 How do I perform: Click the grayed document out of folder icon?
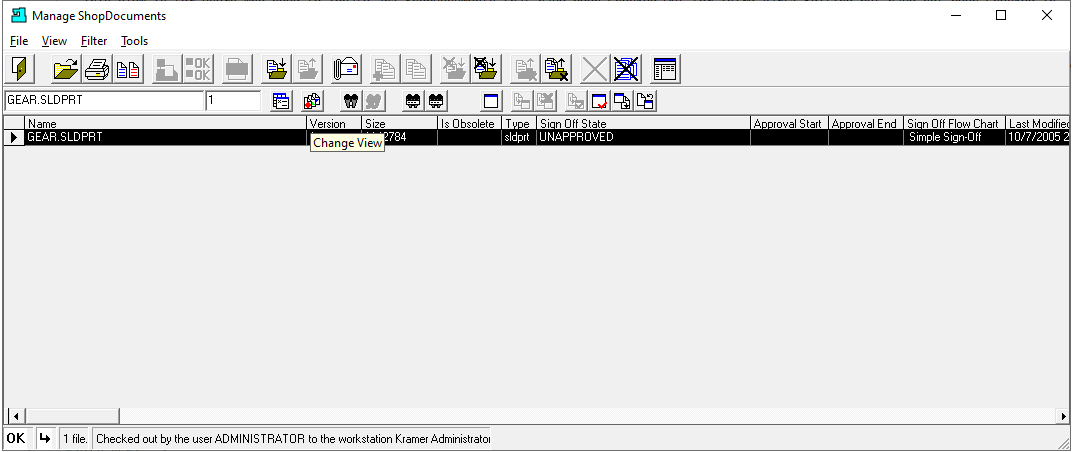308,69
